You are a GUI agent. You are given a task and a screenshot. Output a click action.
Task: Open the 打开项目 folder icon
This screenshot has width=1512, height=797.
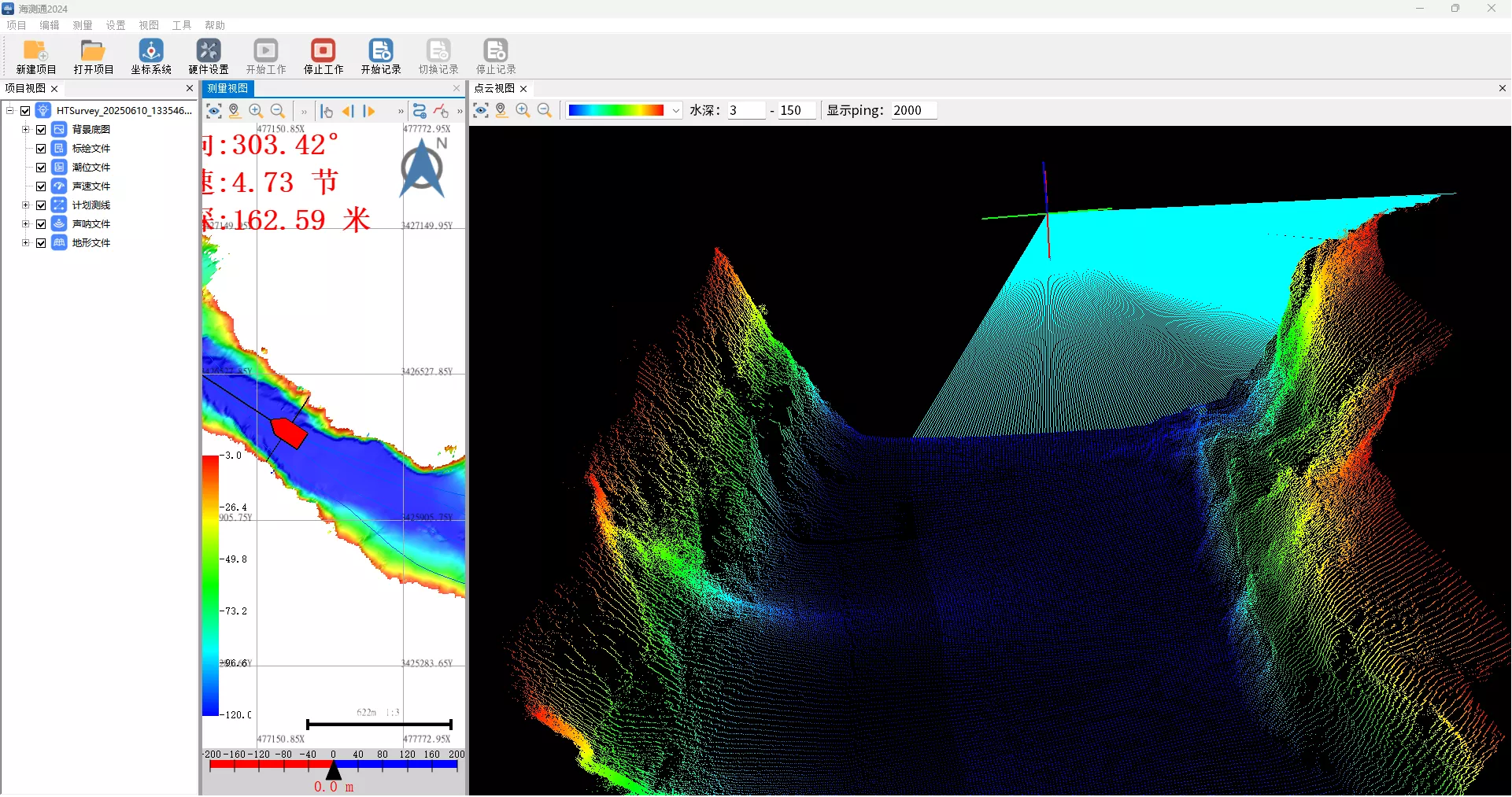pos(93,50)
